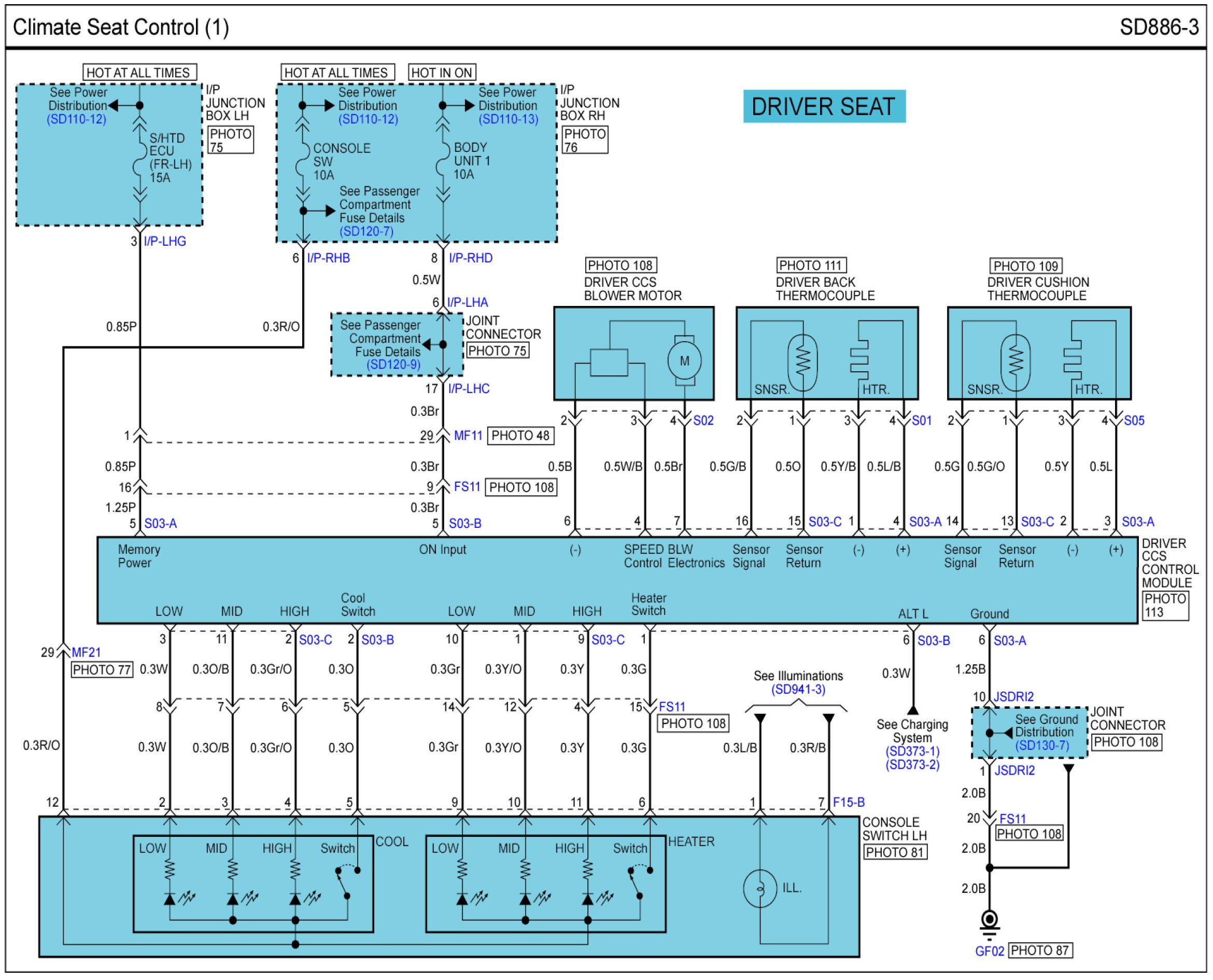Click the DRIVER SEAT heading box
This screenshot has height=980, width=1213.
point(824,107)
